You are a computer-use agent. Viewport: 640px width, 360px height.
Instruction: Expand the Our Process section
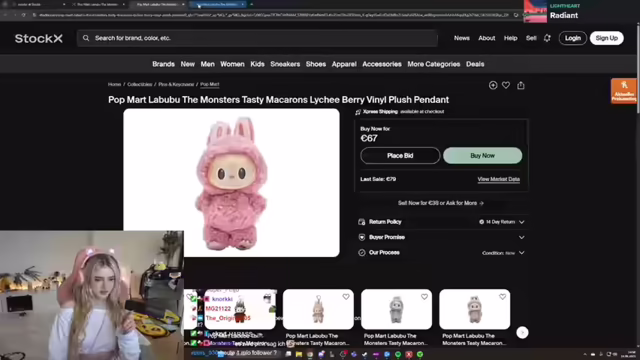click(x=522, y=253)
